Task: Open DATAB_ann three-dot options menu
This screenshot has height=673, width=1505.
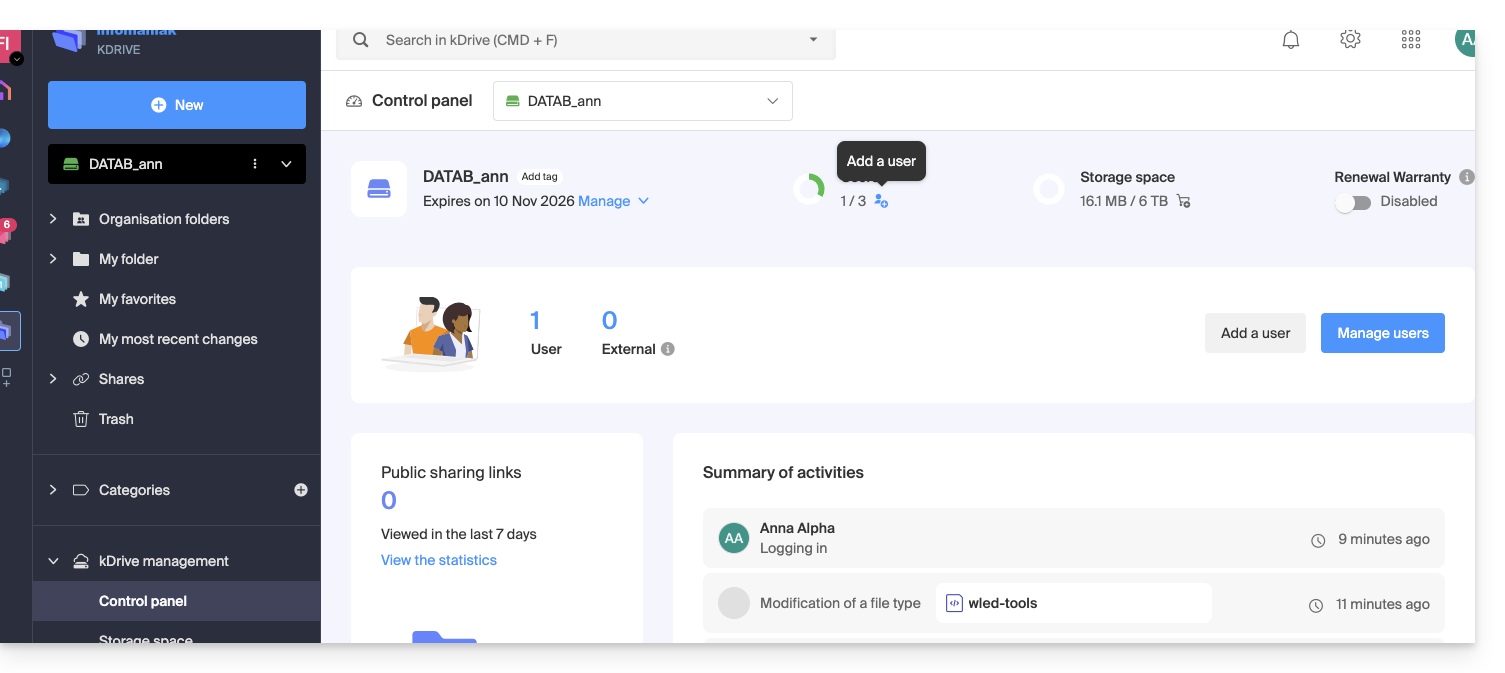Action: 255,164
